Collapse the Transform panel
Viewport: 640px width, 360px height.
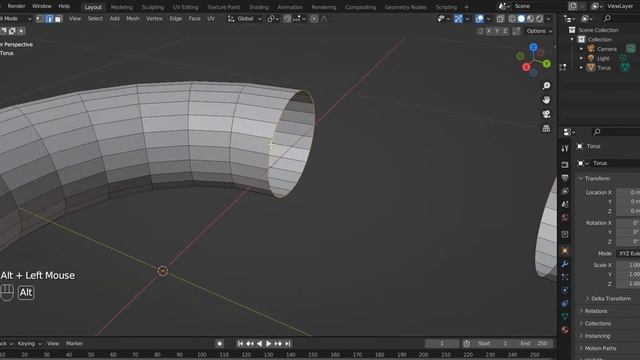pyautogui.click(x=597, y=179)
